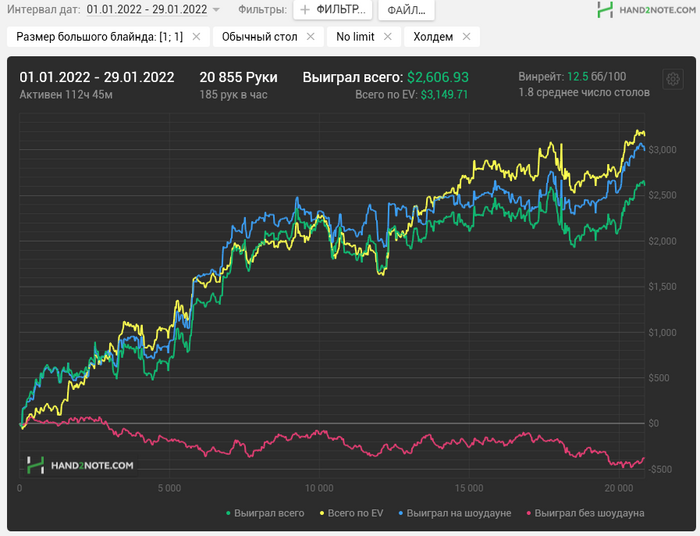The height and width of the screenshot is (536, 700).
Task: Click the 185 рук в час text
Action: click(x=233, y=95)
